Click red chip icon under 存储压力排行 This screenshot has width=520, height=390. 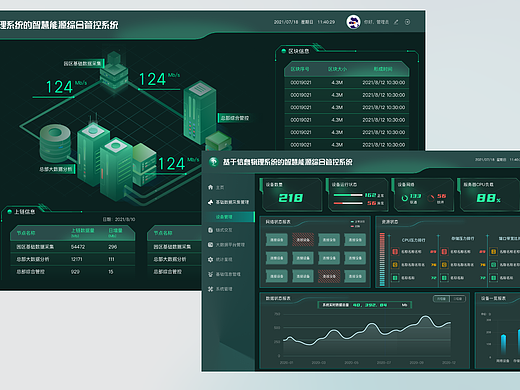tap(444, 251)
